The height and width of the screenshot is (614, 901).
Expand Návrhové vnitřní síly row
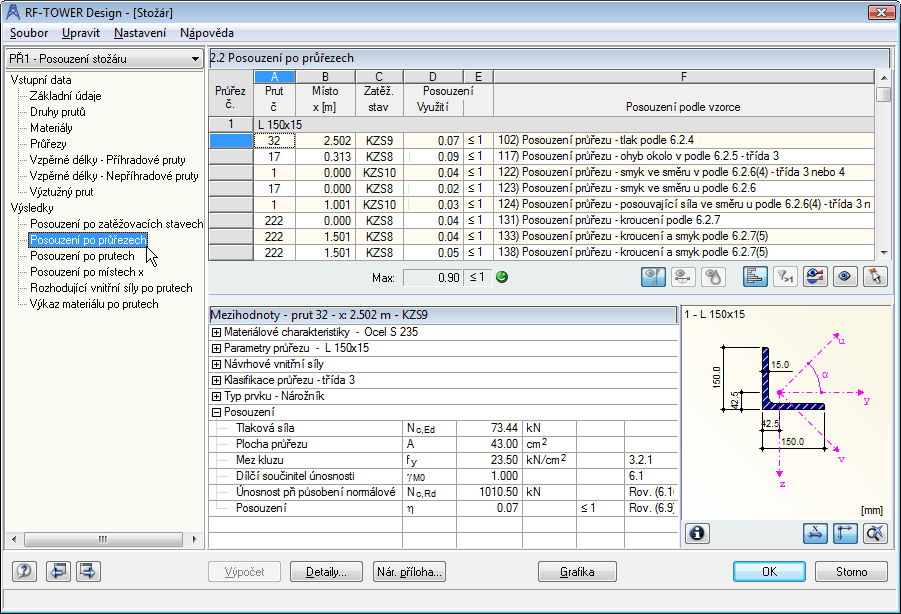216,364
